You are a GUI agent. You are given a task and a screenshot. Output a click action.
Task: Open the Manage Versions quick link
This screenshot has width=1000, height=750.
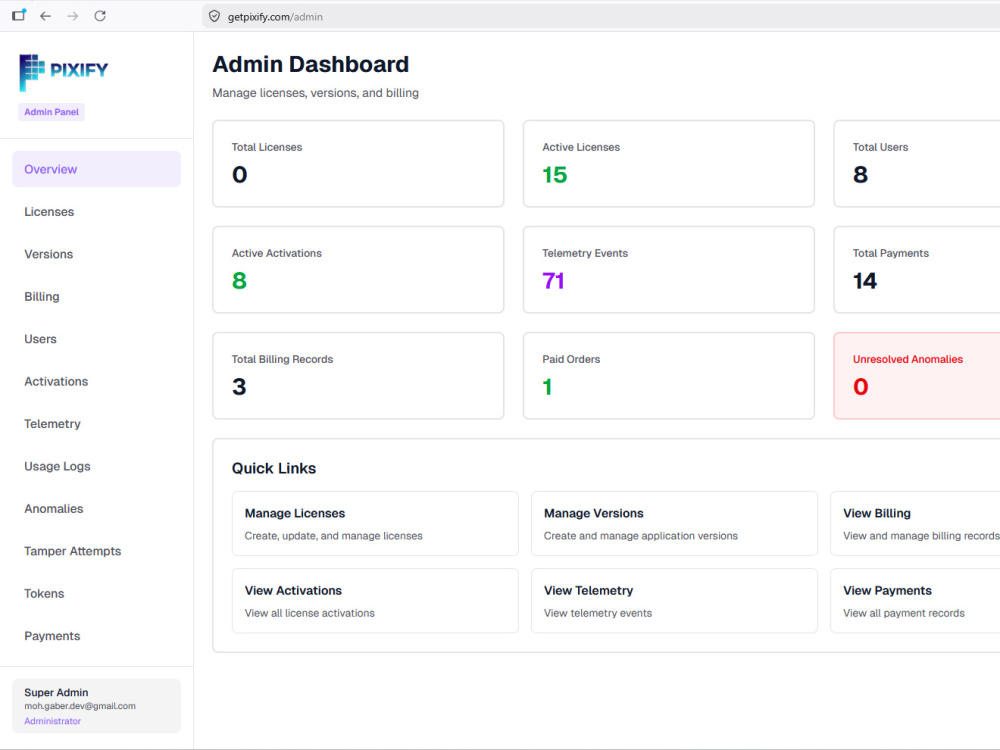674,524
